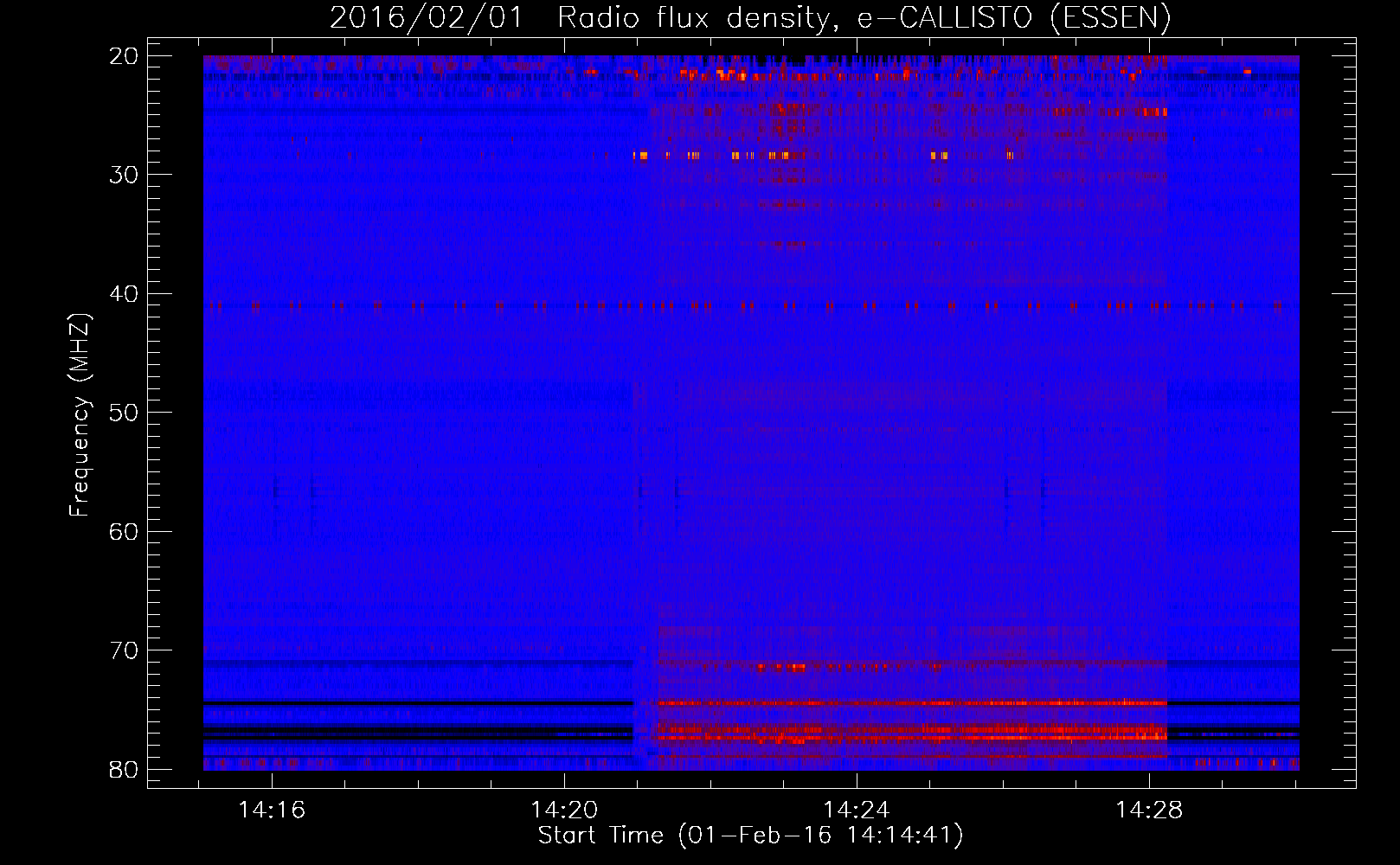Image resolution: width=1400 pixels, height=865 pixels.
Task: Click the 50 frequency tick label
Action: click(x=124, y=413)
